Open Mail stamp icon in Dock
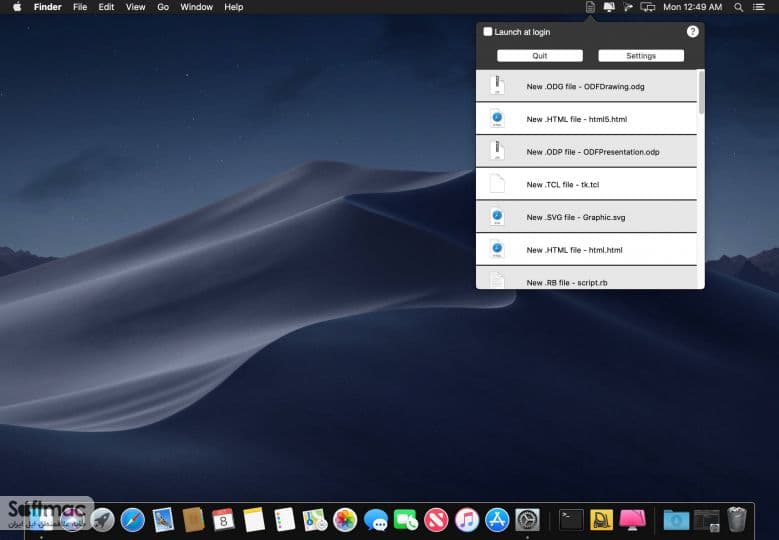 point(163,520)
